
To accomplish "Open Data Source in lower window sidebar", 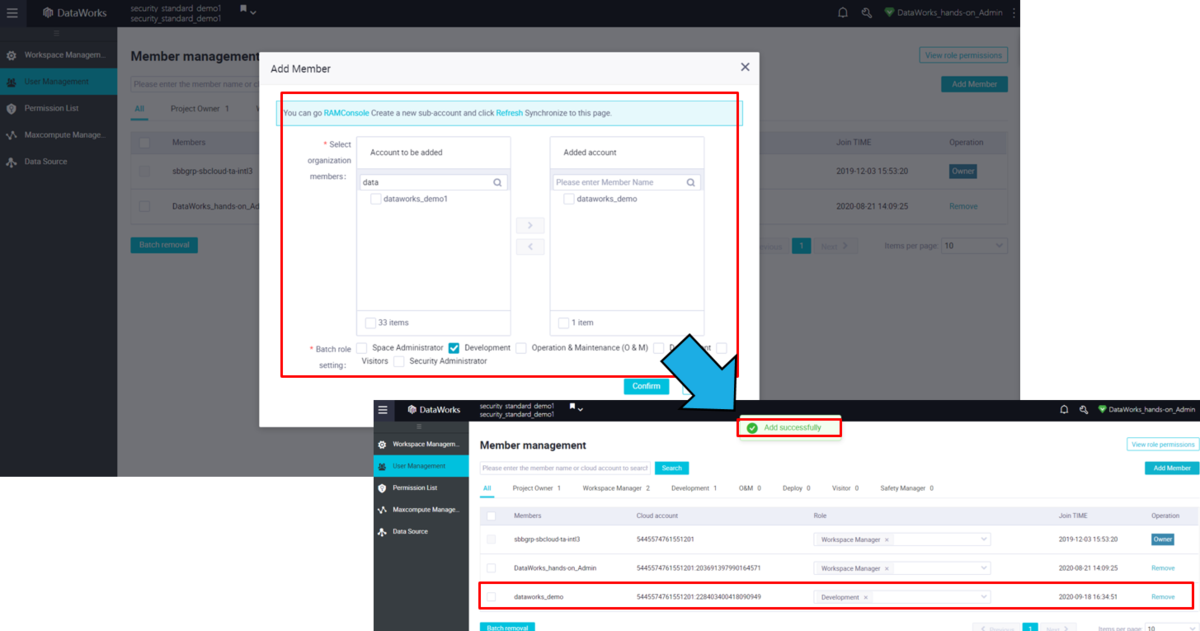I will click(x=420, y=532).
